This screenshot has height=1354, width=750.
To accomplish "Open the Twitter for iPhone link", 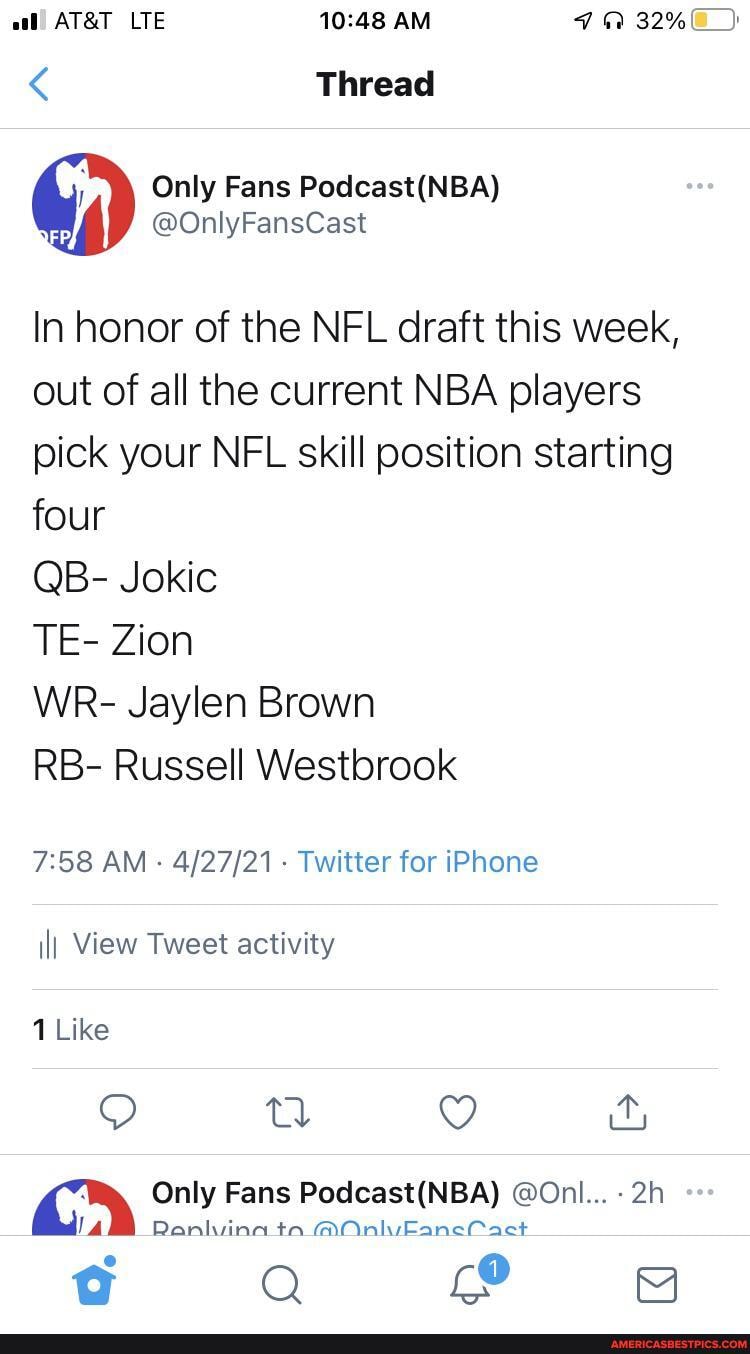I will (x=418, y=861).
